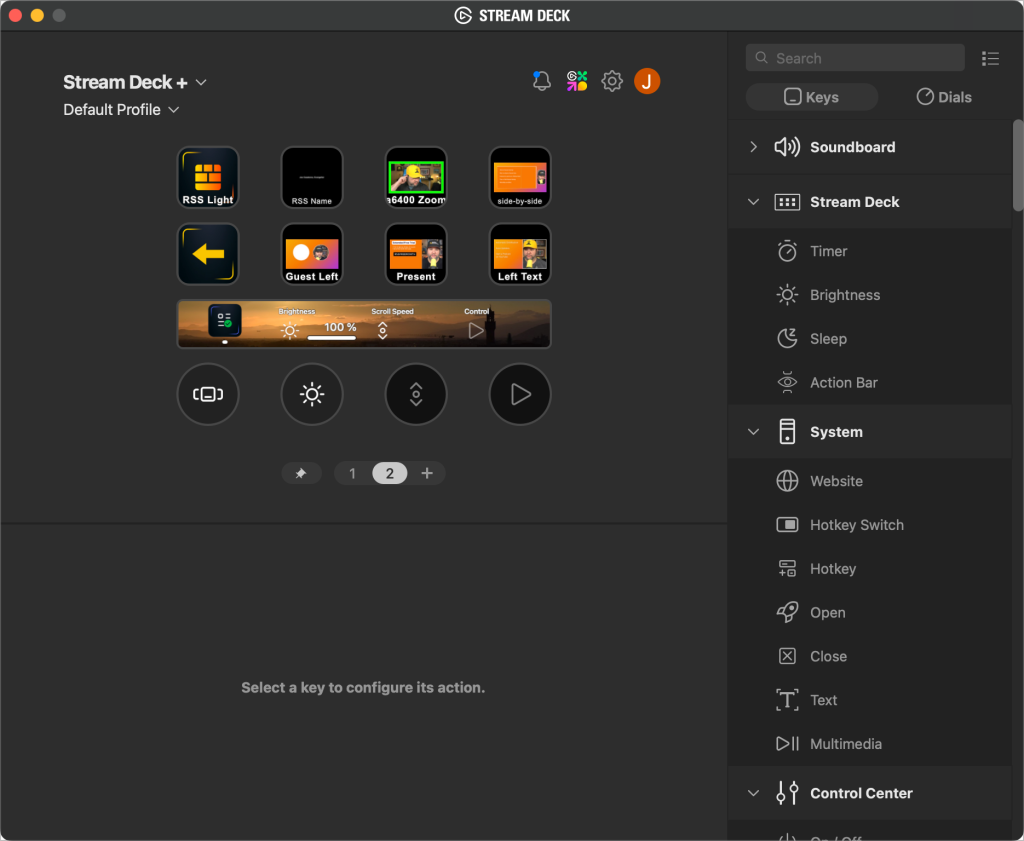
Task: Select the Timer action
Action: click(828, 251)
